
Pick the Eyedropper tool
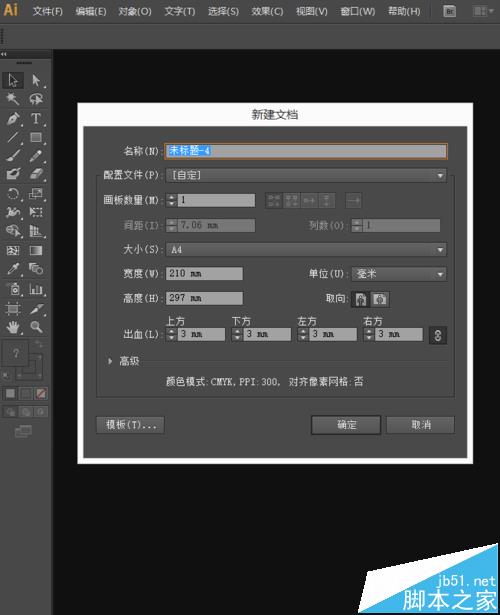(x=13, y=269)
